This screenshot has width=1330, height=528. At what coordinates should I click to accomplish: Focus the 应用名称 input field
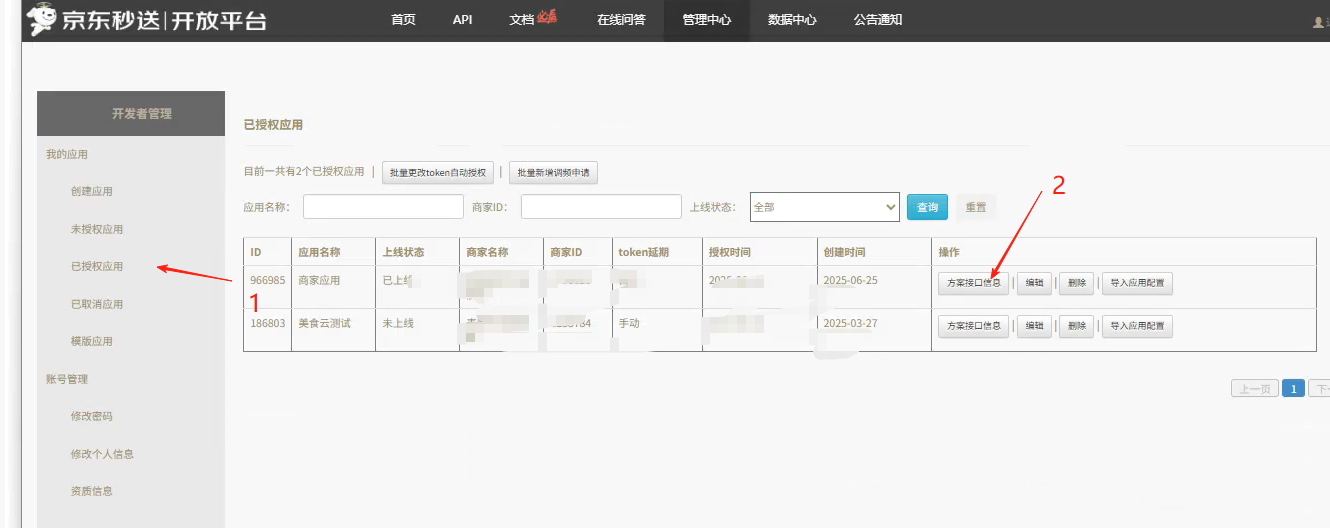[x=383, y=207]
